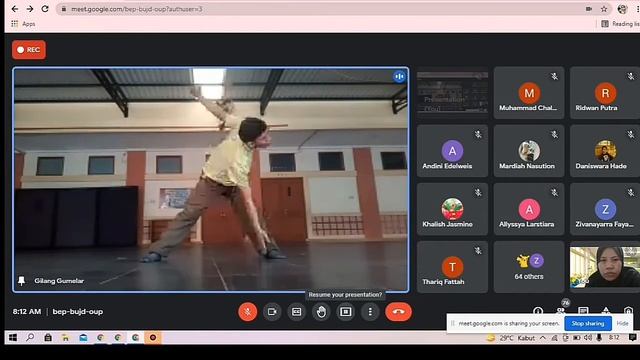Click the speaking indicator on main video
Viewport: 640px width, 360px height.
(x=399, y=76)
